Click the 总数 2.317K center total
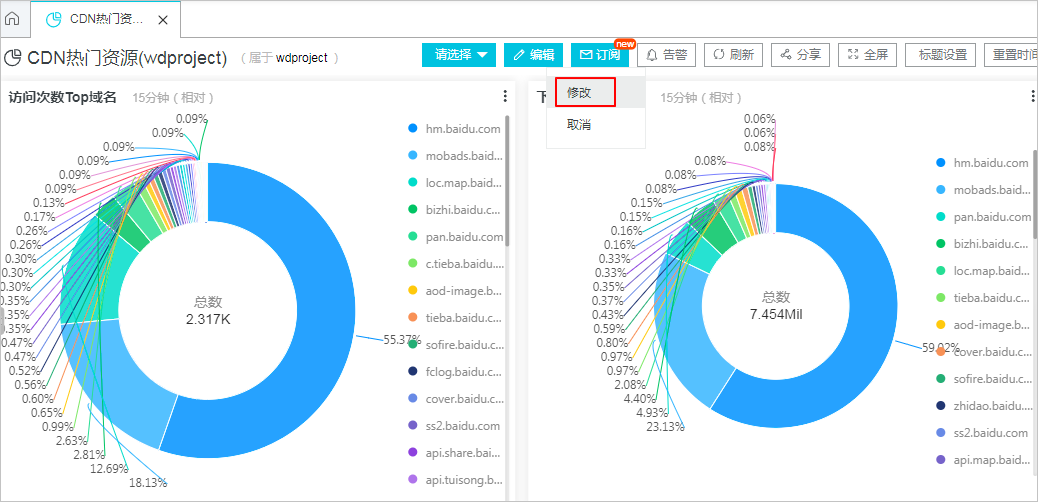 [209, 311]
